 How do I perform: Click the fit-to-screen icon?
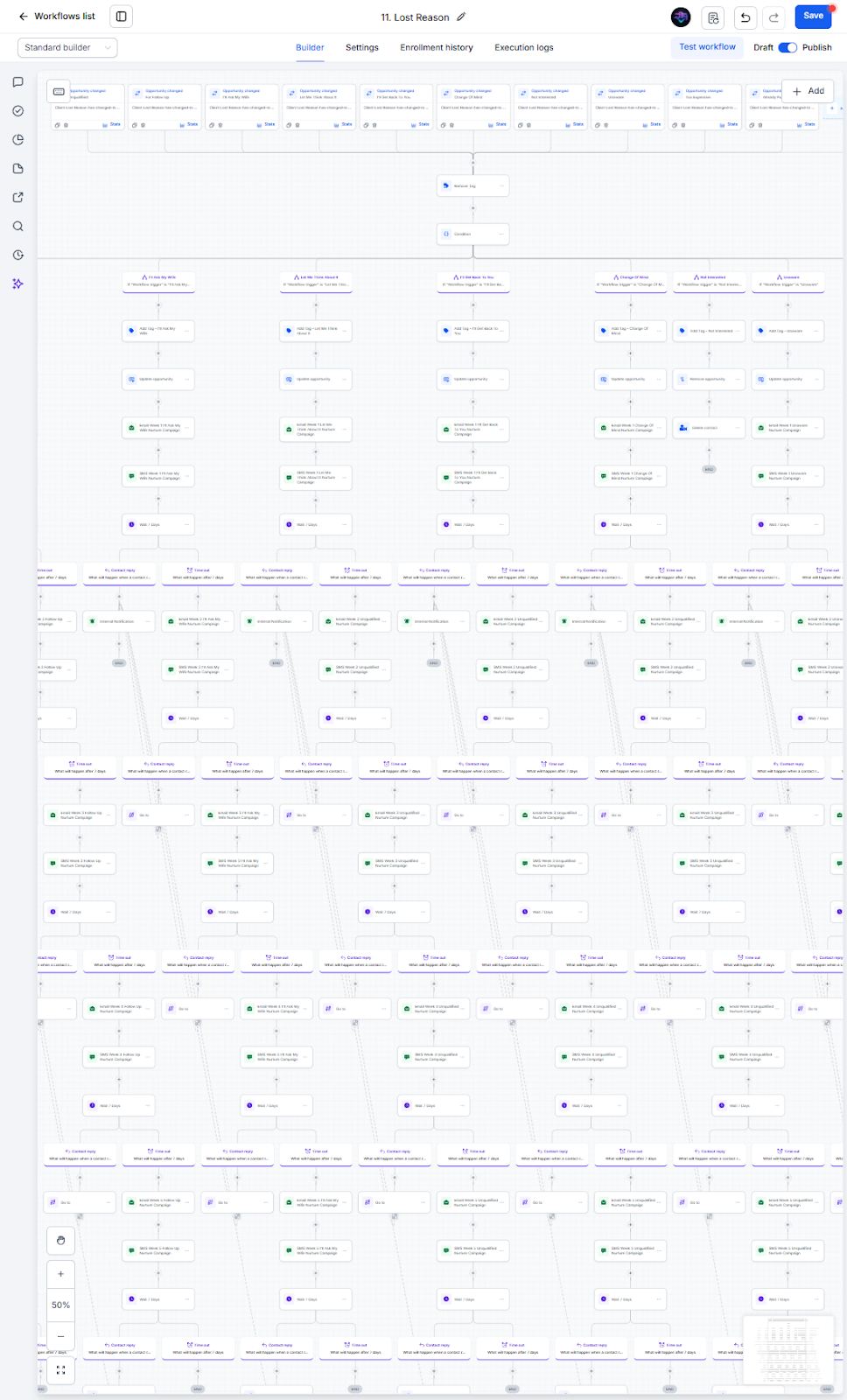[x=60, y=1370]
